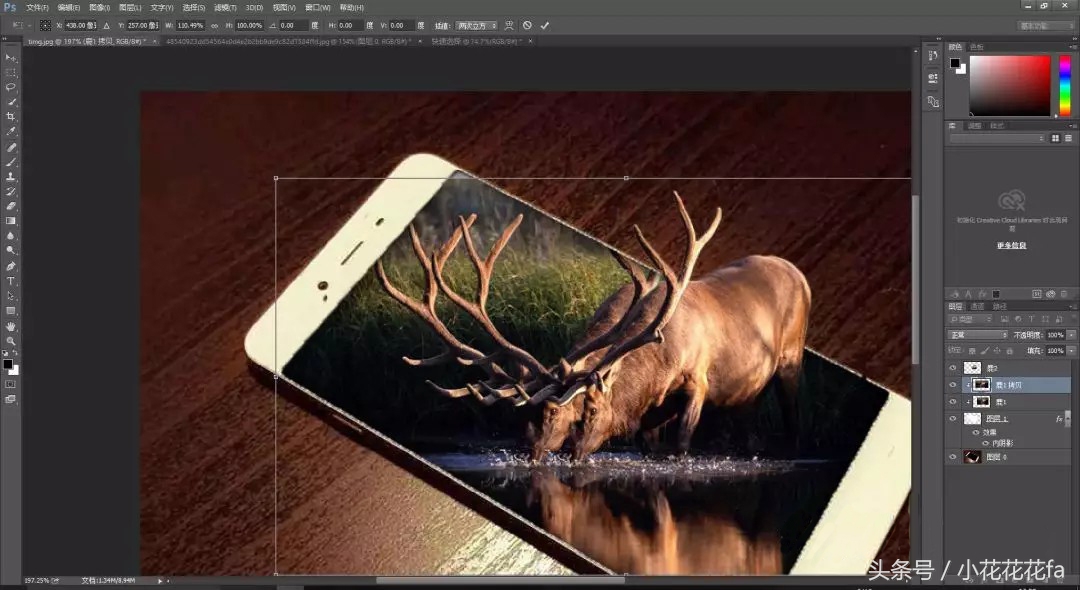Select the Move tool in the toolbar
The height and width of the screenshot is (590, 1080).
point(12,58)
